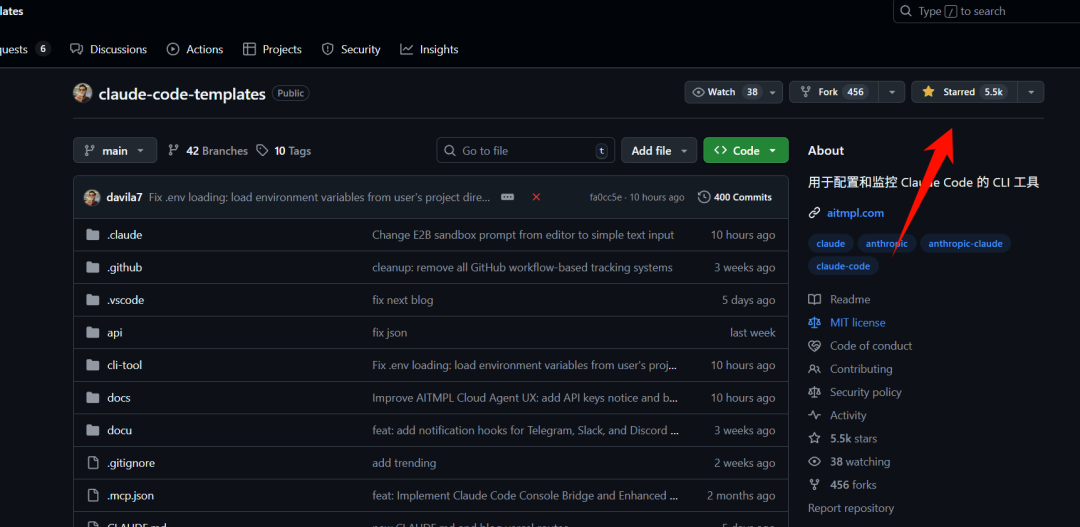Click file icon next to .mcp.json
This screenshot has width=1080, height=527.
pyautogui.click(x=93, y=495)
